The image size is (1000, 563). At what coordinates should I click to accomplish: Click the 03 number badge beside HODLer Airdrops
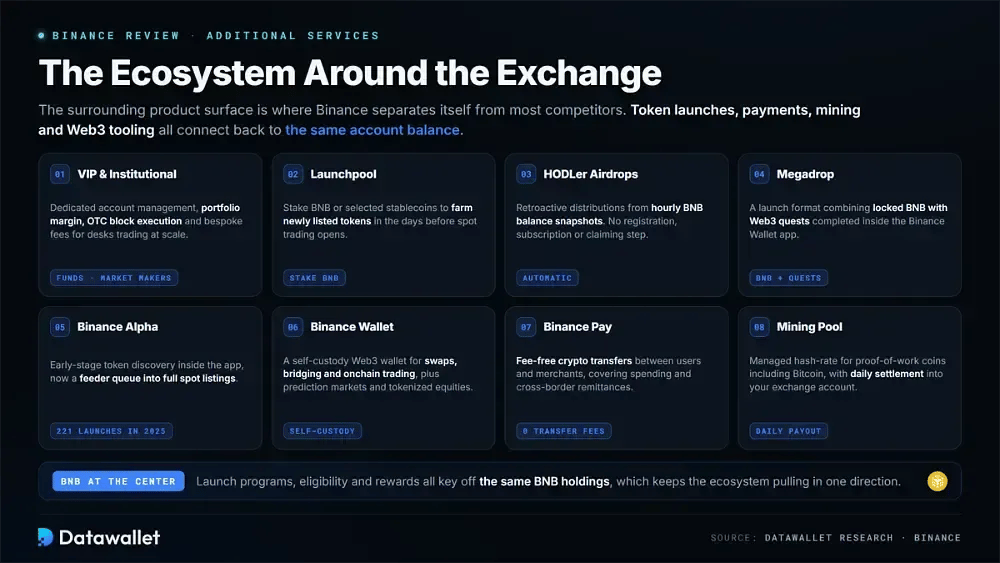[526, 174]
